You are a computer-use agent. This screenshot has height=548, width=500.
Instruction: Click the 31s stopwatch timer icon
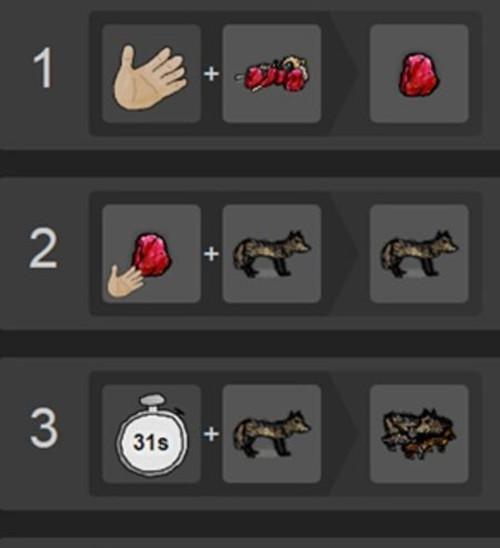coord(151,435)
